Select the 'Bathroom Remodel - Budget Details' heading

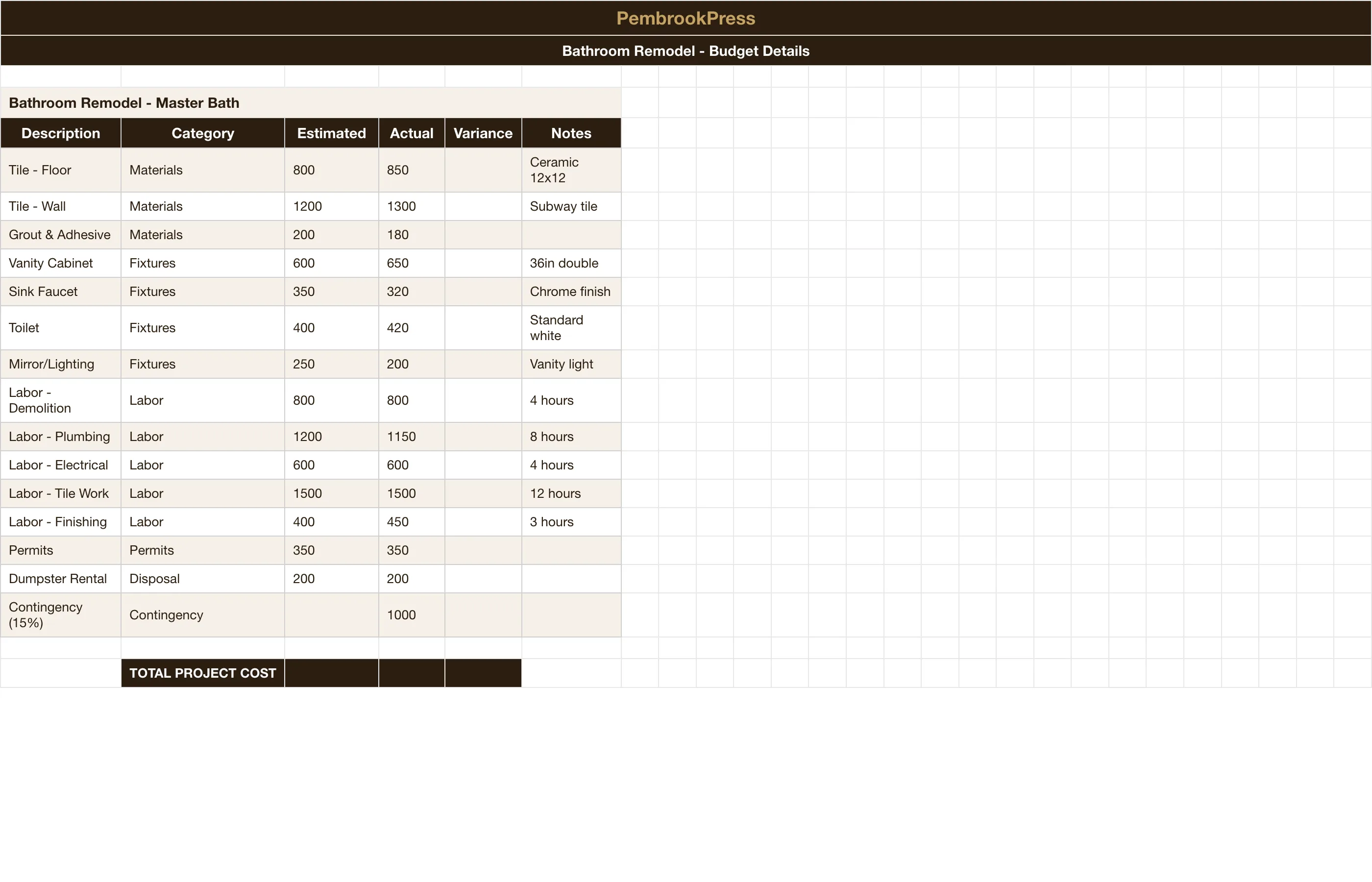pyautogui.click(x=686, y=51)
